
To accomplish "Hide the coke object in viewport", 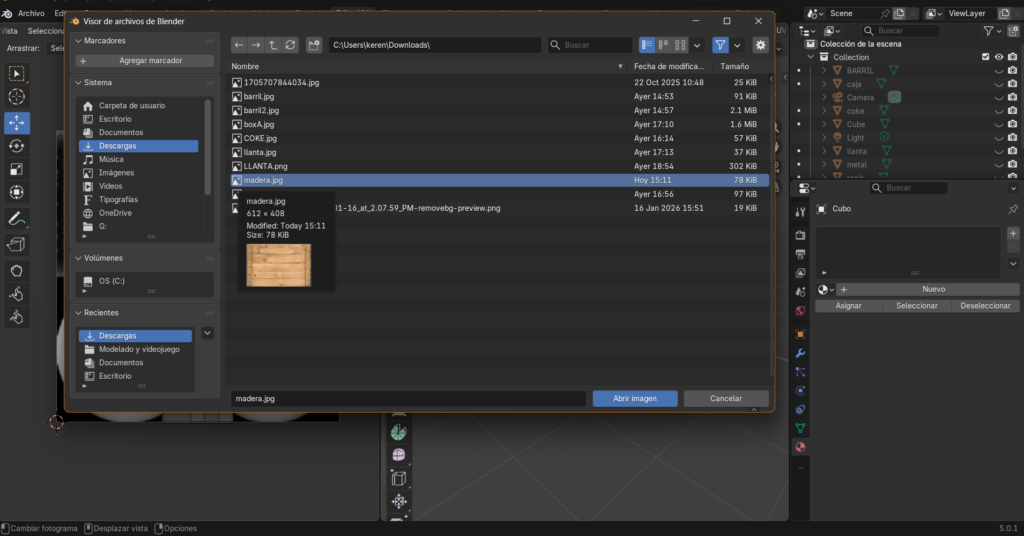I will tap(999, 111).
